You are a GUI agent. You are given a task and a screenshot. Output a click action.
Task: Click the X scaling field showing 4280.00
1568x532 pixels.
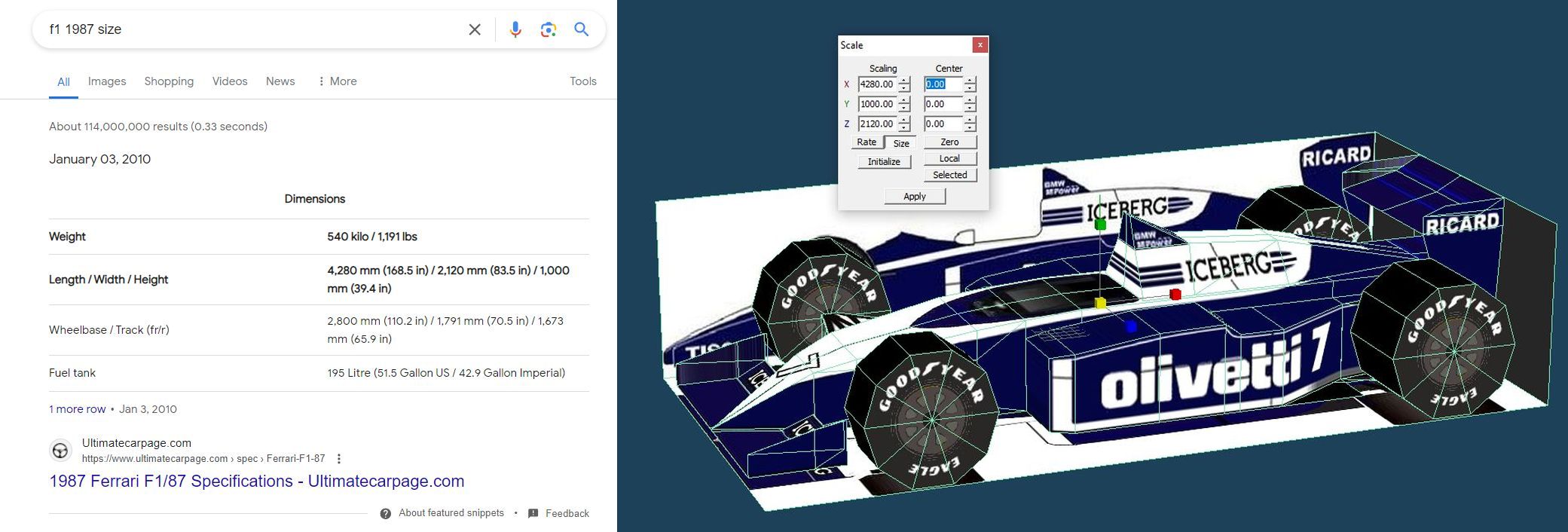877,84
